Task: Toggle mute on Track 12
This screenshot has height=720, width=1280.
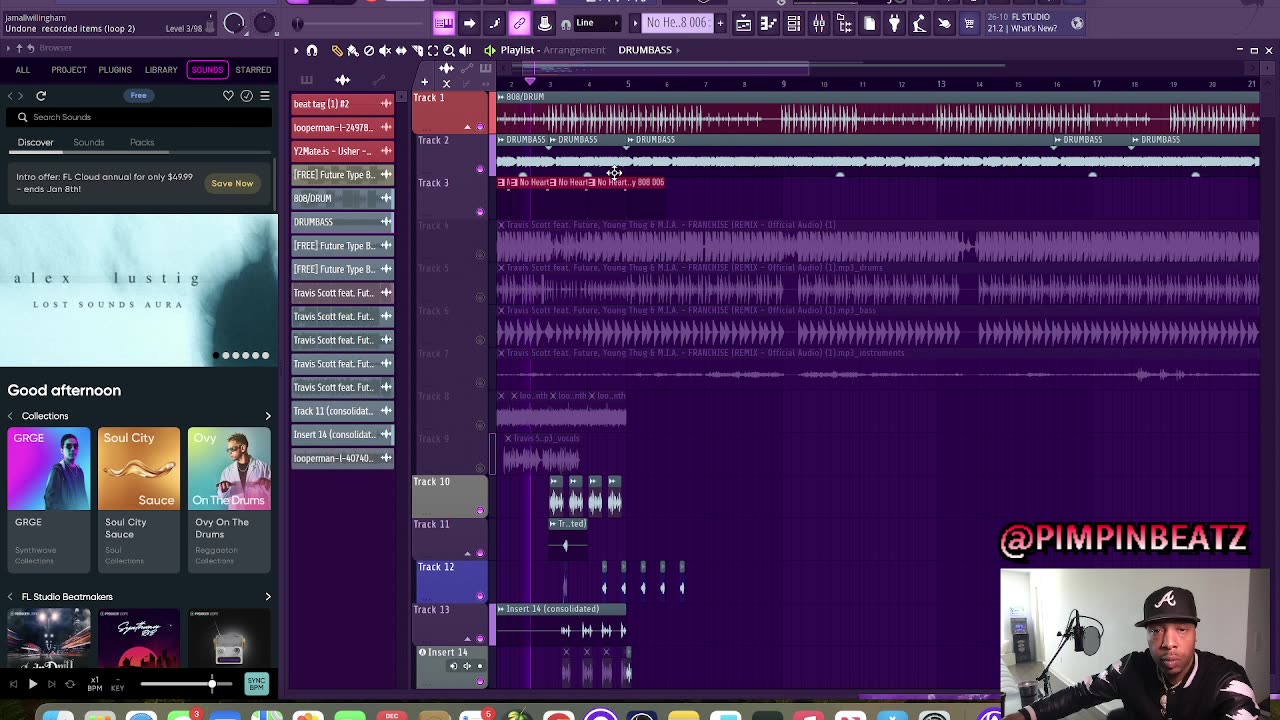Action: 480,596
